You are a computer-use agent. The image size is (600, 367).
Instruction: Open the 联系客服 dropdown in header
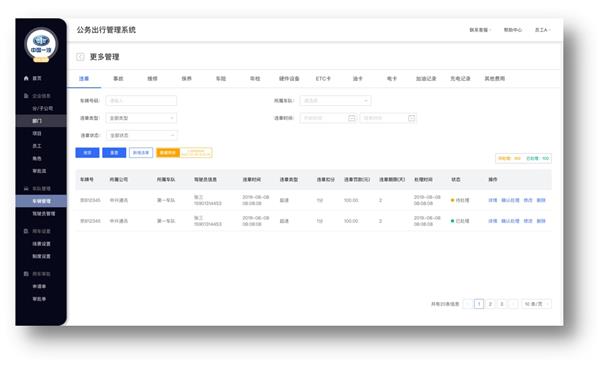pos(480,30)
